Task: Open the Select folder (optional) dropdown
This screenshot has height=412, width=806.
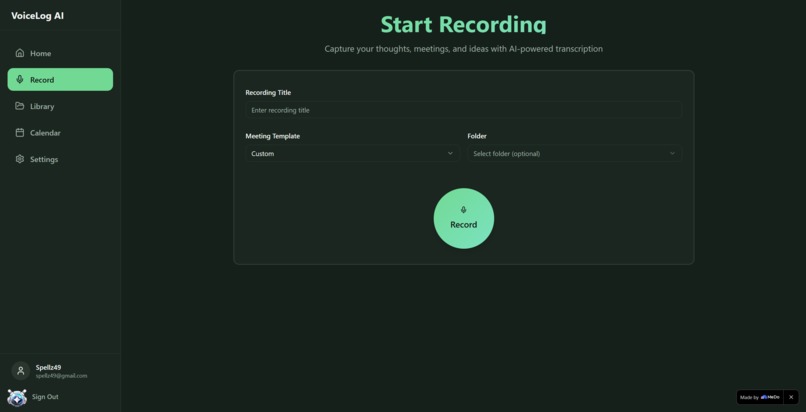Action: point(575,154)
